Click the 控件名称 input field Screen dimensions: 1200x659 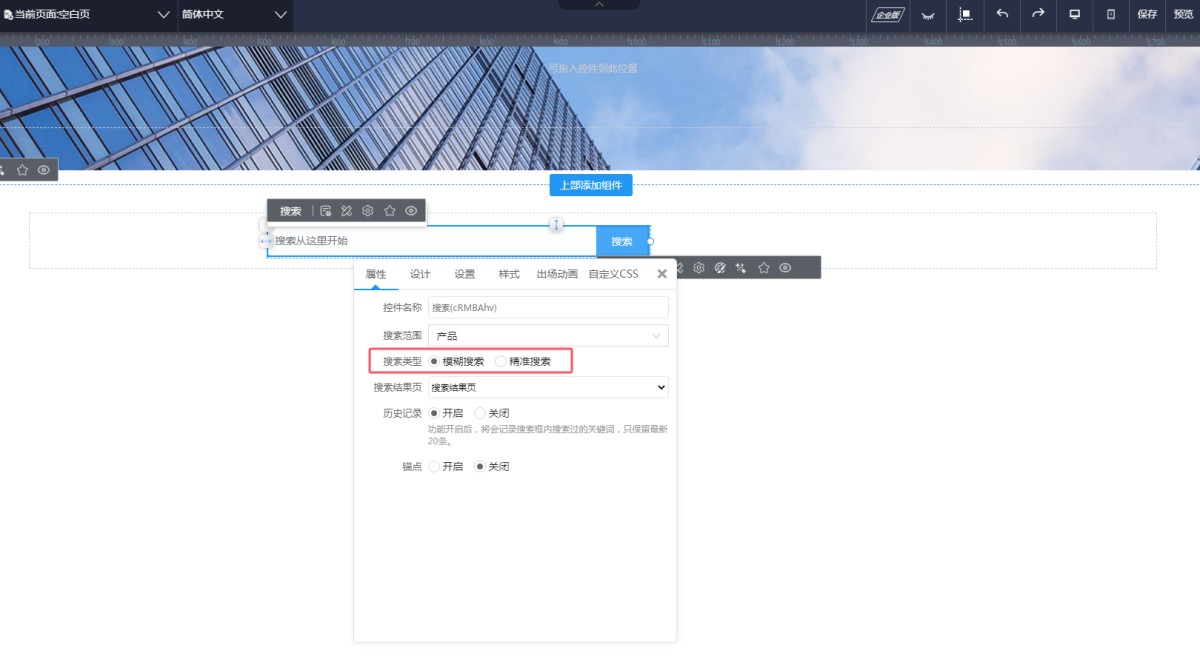(x=548, y=308)
